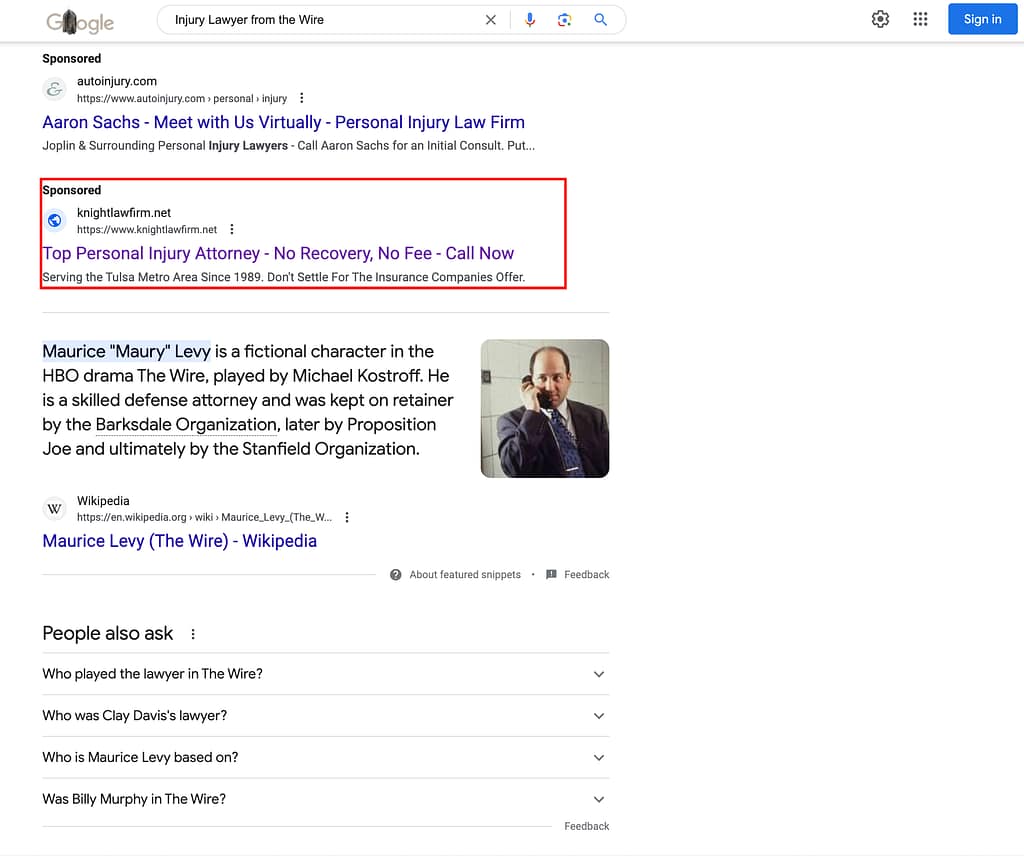Click the knightlawfirm.net site name
Screen dimensions: 1024x856
point(124,213)
